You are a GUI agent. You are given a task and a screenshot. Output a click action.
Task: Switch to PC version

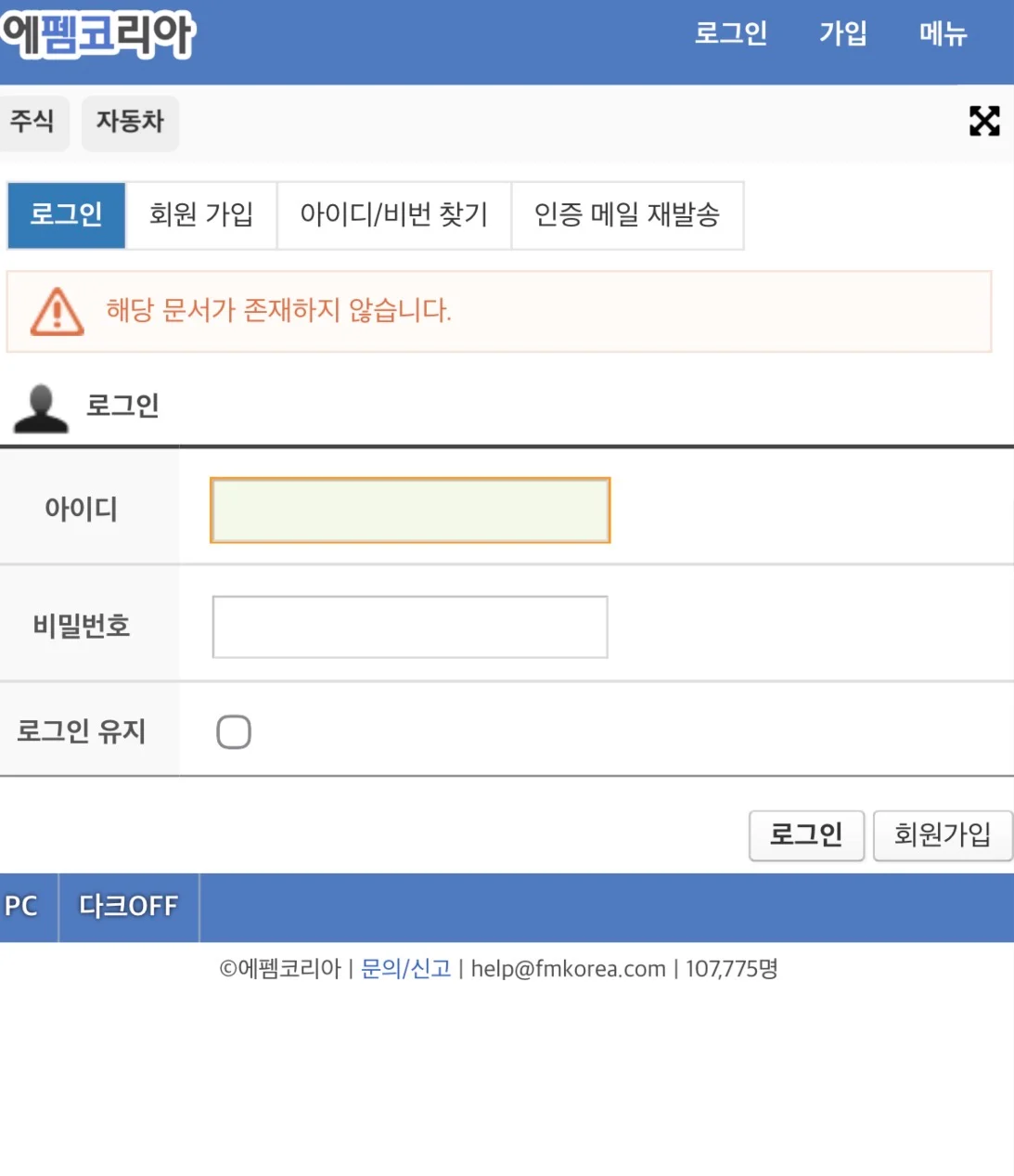click(21, 906)
